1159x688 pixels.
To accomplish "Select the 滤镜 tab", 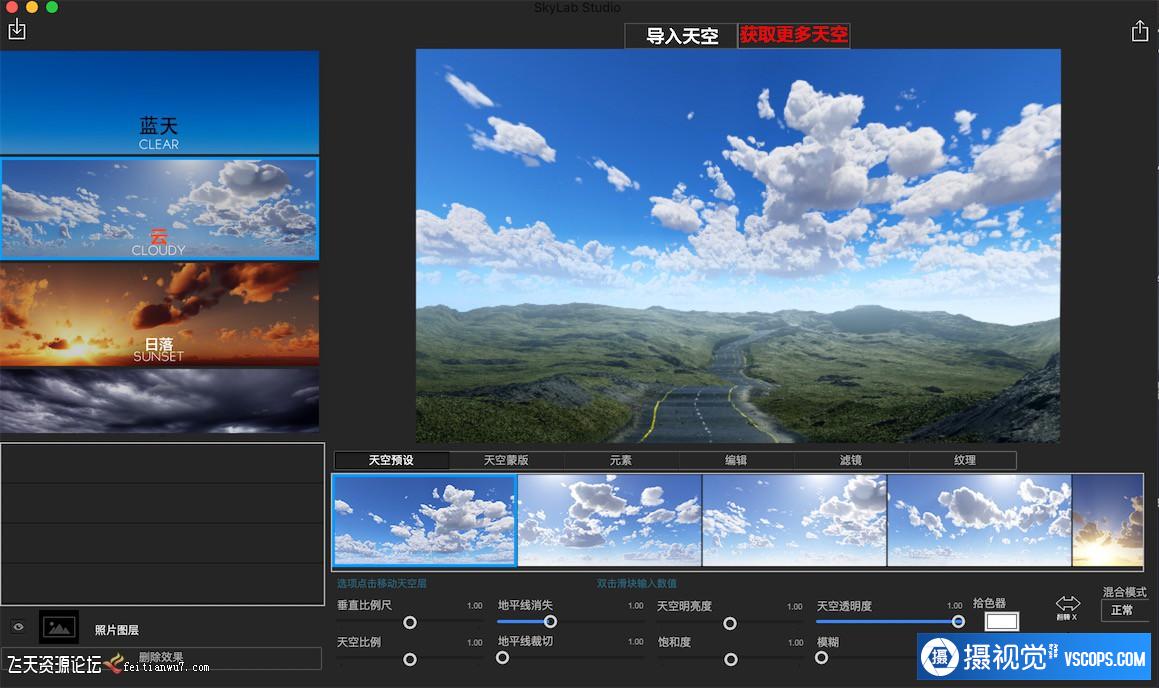I will pos(851,460).
